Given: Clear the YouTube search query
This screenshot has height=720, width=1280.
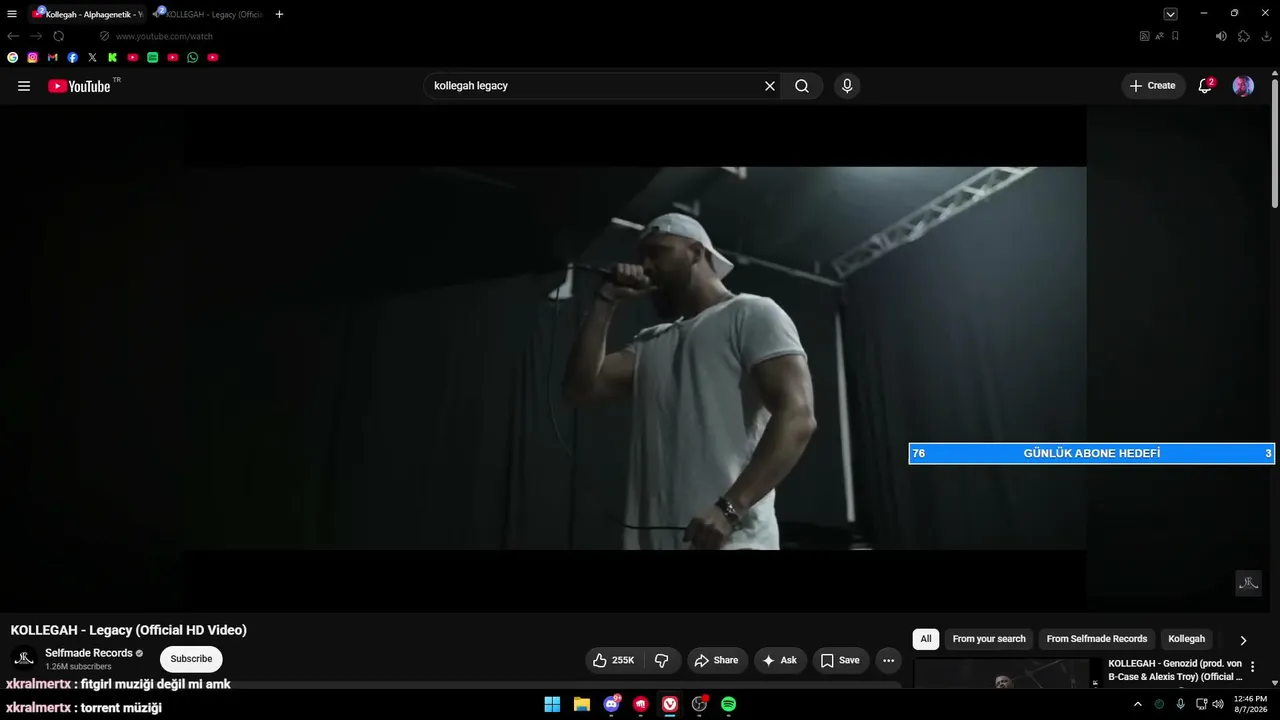Looking at the screenshot, I should 770,86.
